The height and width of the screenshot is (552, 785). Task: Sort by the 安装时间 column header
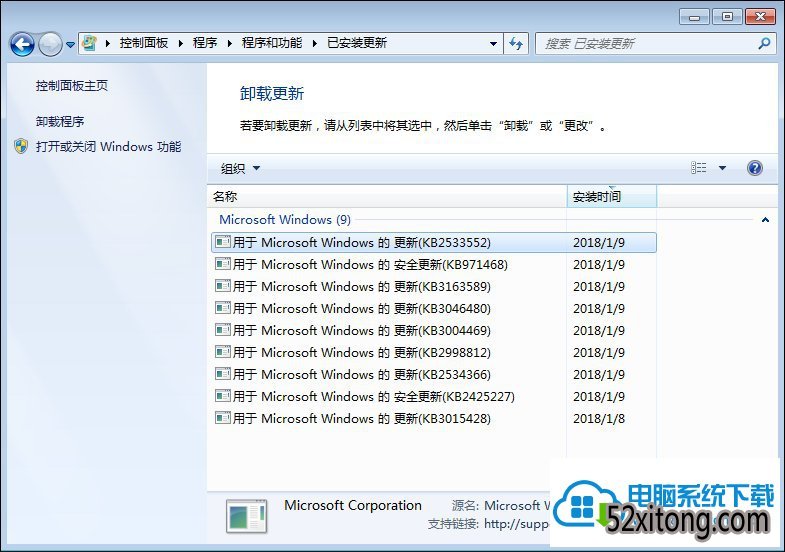pos(611,197)
